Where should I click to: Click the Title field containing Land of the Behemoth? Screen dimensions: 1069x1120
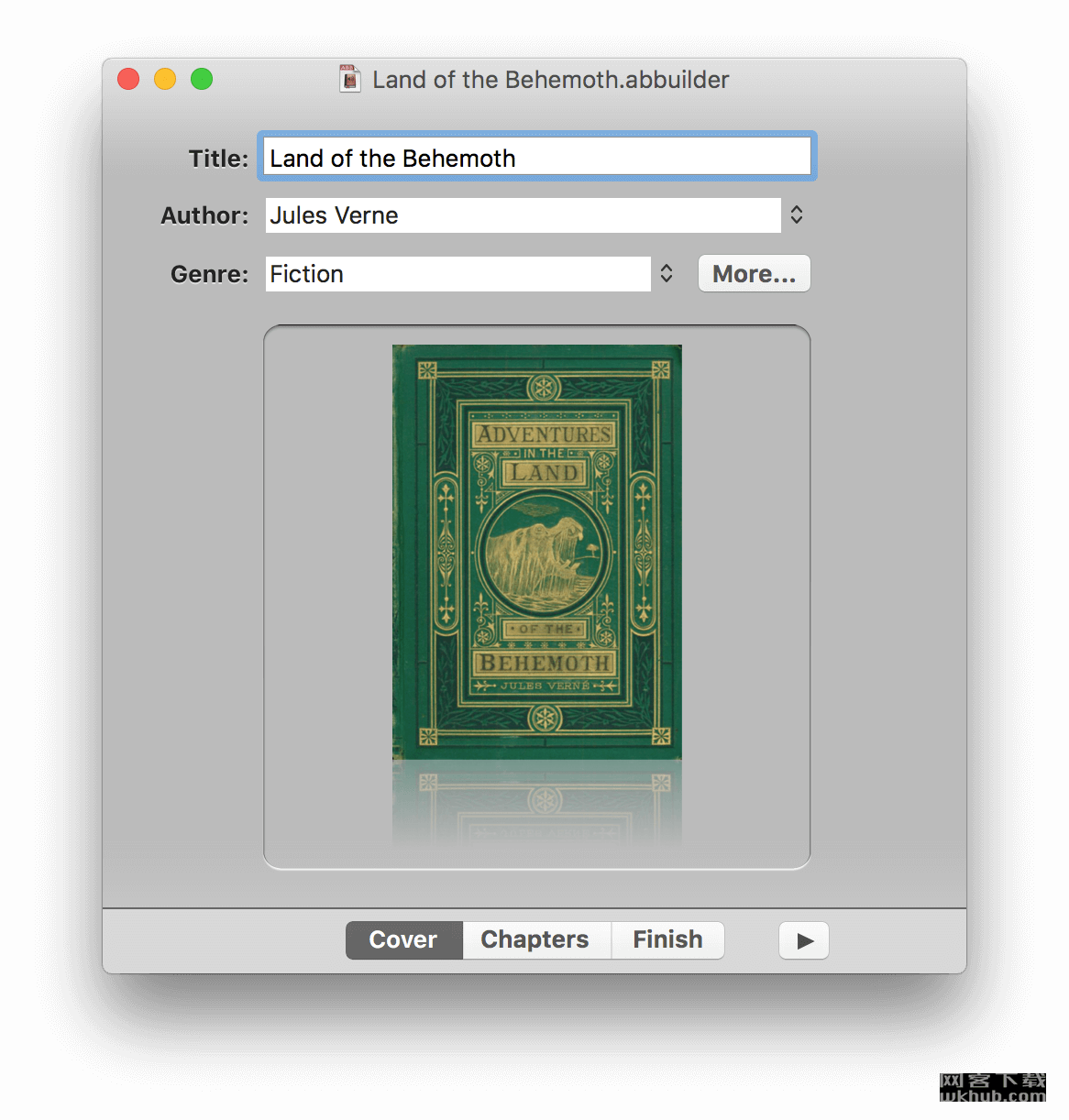tap(537, 158)
